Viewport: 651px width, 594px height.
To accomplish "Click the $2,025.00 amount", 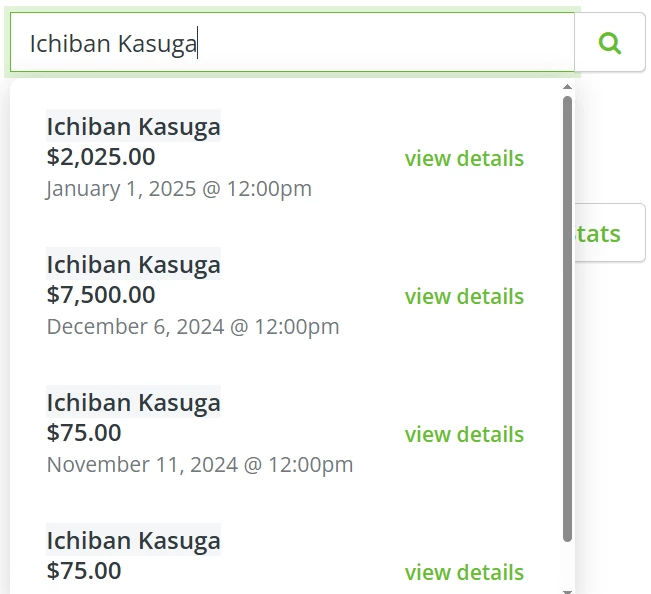I will pos(100,157).
